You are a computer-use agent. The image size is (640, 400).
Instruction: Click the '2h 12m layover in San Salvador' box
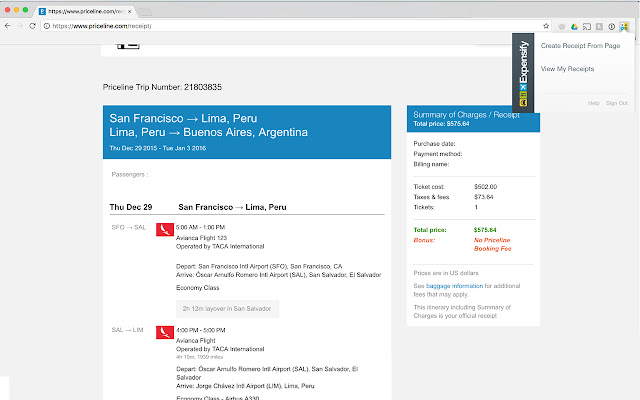pos(227,309)
